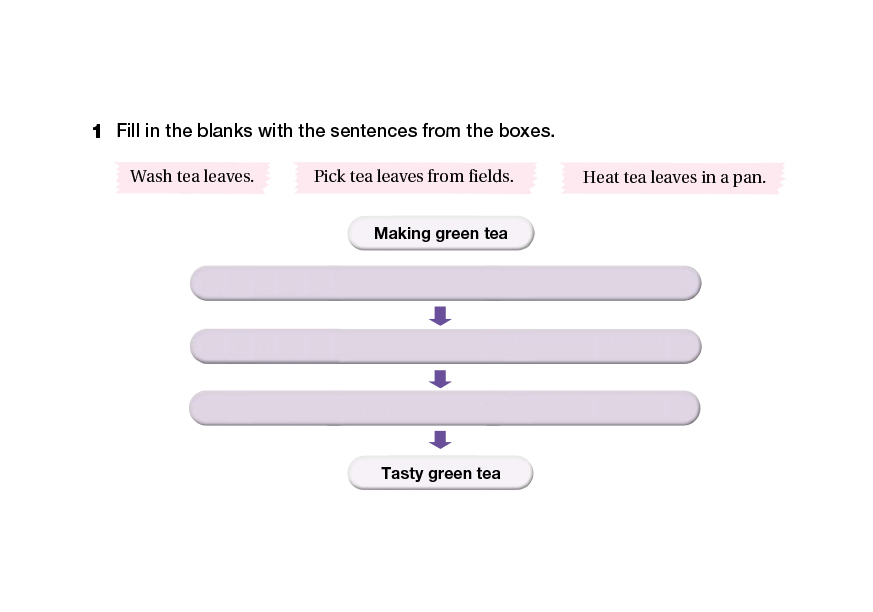Viewport: 873px width, 612px height.
Task: Click the "Tasty green tea" result label
Action: [440, 473]
